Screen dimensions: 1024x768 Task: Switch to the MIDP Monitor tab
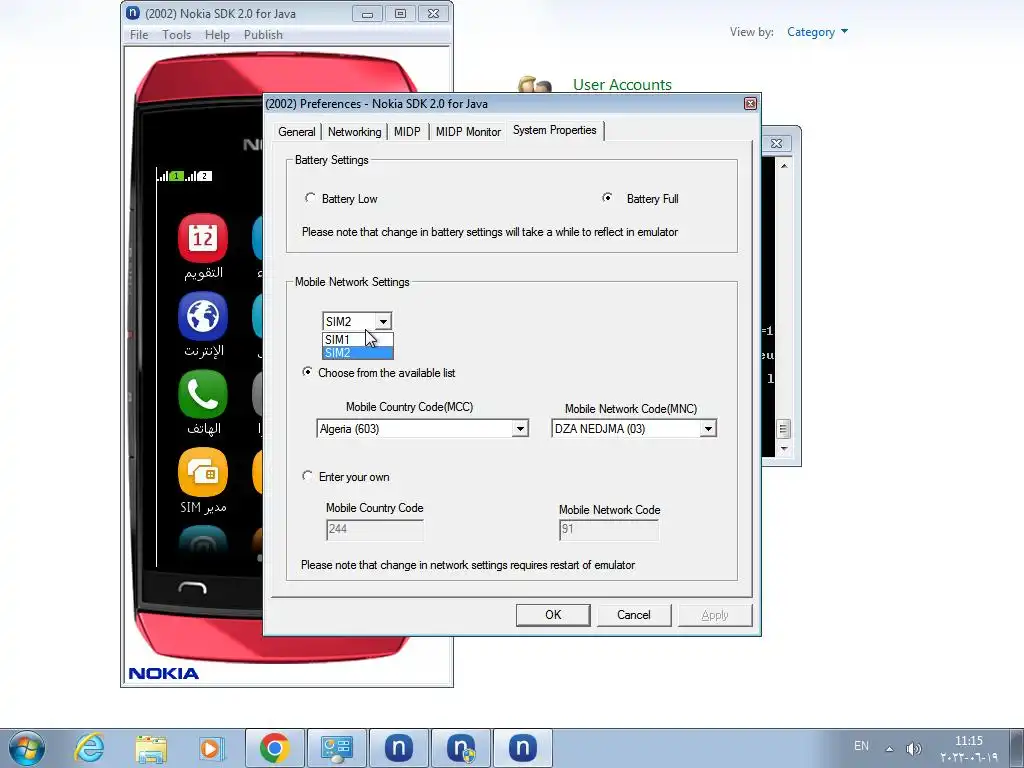click(468, 132)
